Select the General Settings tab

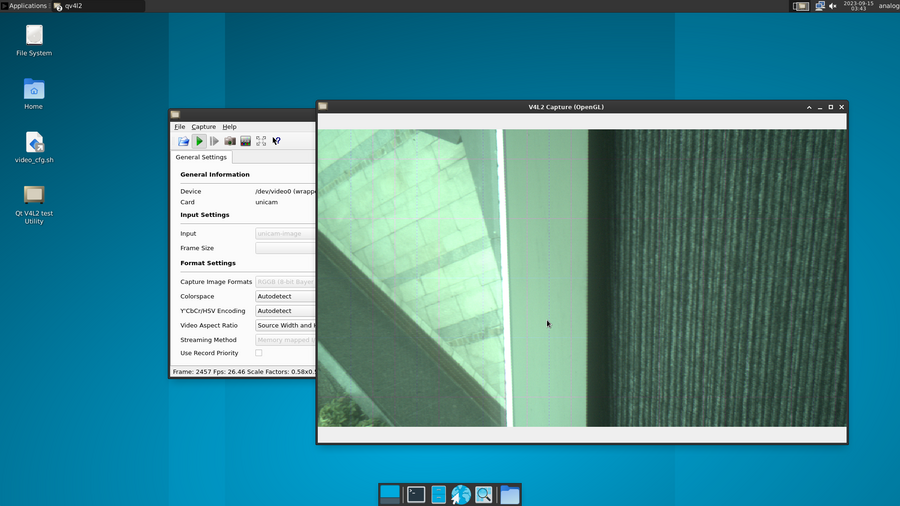click(201, 157)
